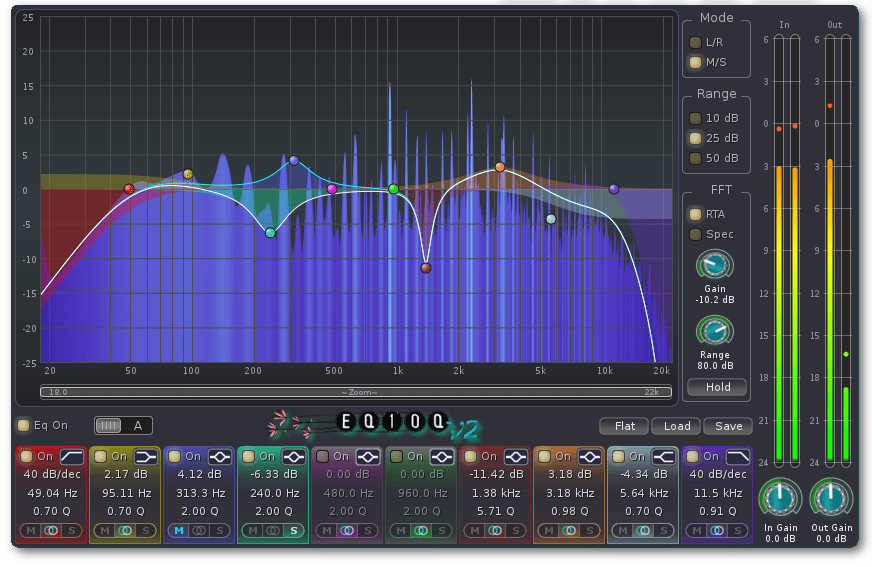Select L/R mode
The image size is (872, 567).
695,42
